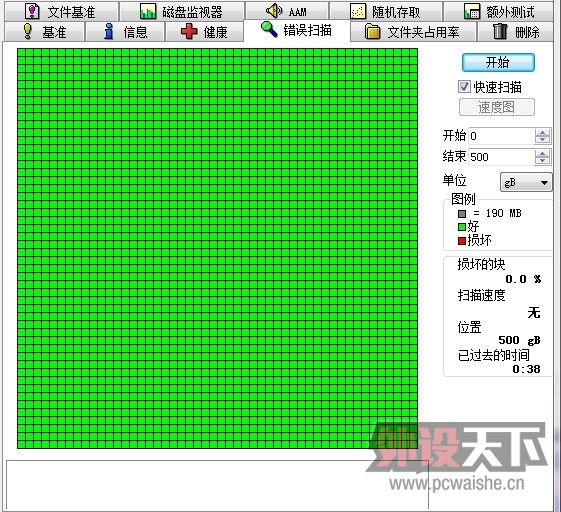561x512 pixels.
Task: Switch to the 基准 tab
Action: pos(45,32)
